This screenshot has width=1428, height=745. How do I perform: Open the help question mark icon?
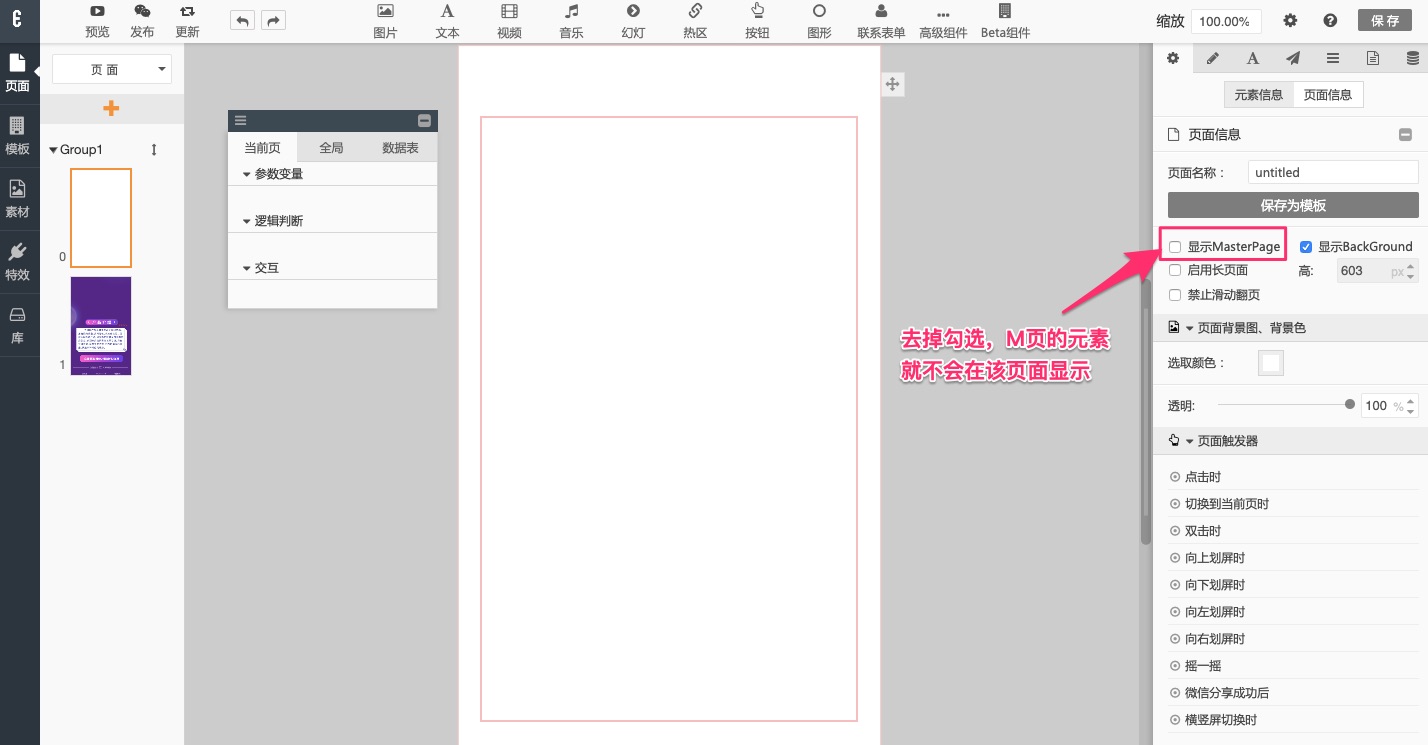tap(1330, 20)
